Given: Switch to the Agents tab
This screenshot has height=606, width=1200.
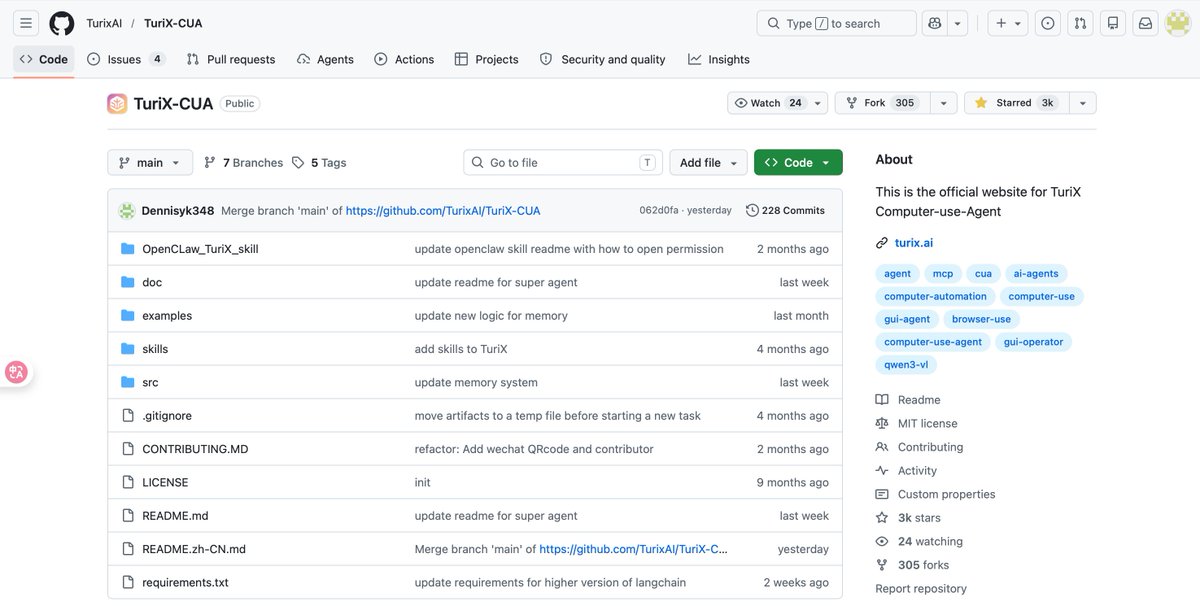Looking at the screenshot, I should tap(326, 59).
